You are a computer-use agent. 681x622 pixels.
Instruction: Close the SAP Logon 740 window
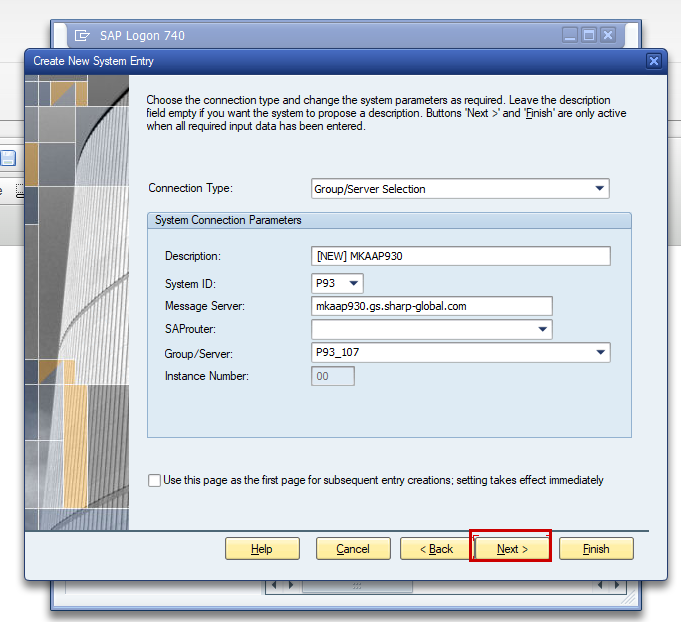(x=608, y=35)
